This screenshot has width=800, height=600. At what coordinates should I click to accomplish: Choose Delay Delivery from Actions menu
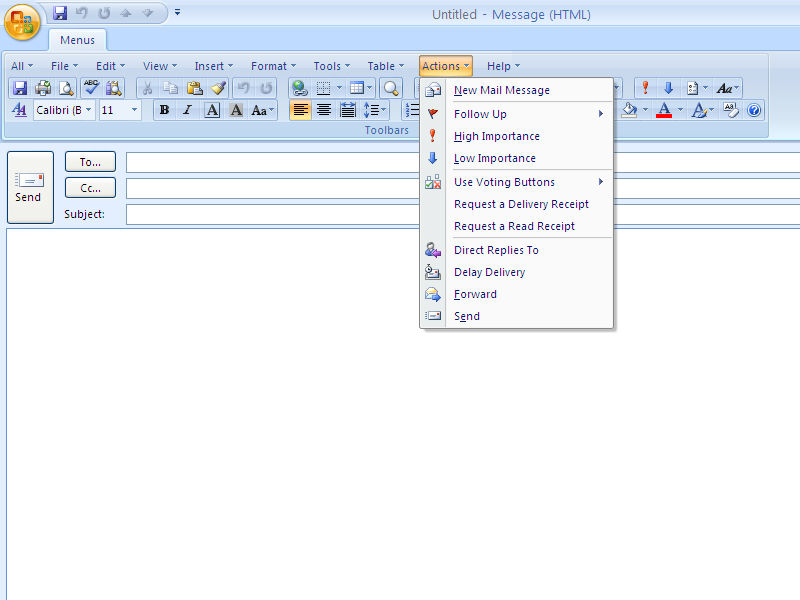point(489,272)
